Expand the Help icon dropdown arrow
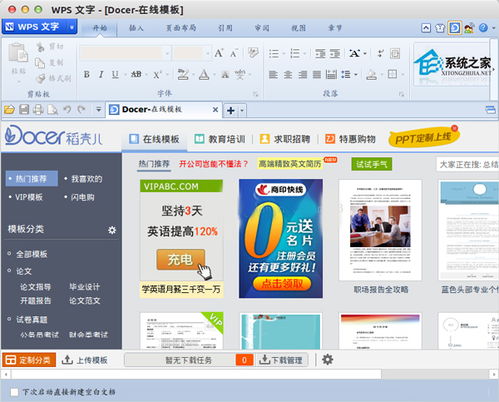The image size is (499, 402). point(494,28)
